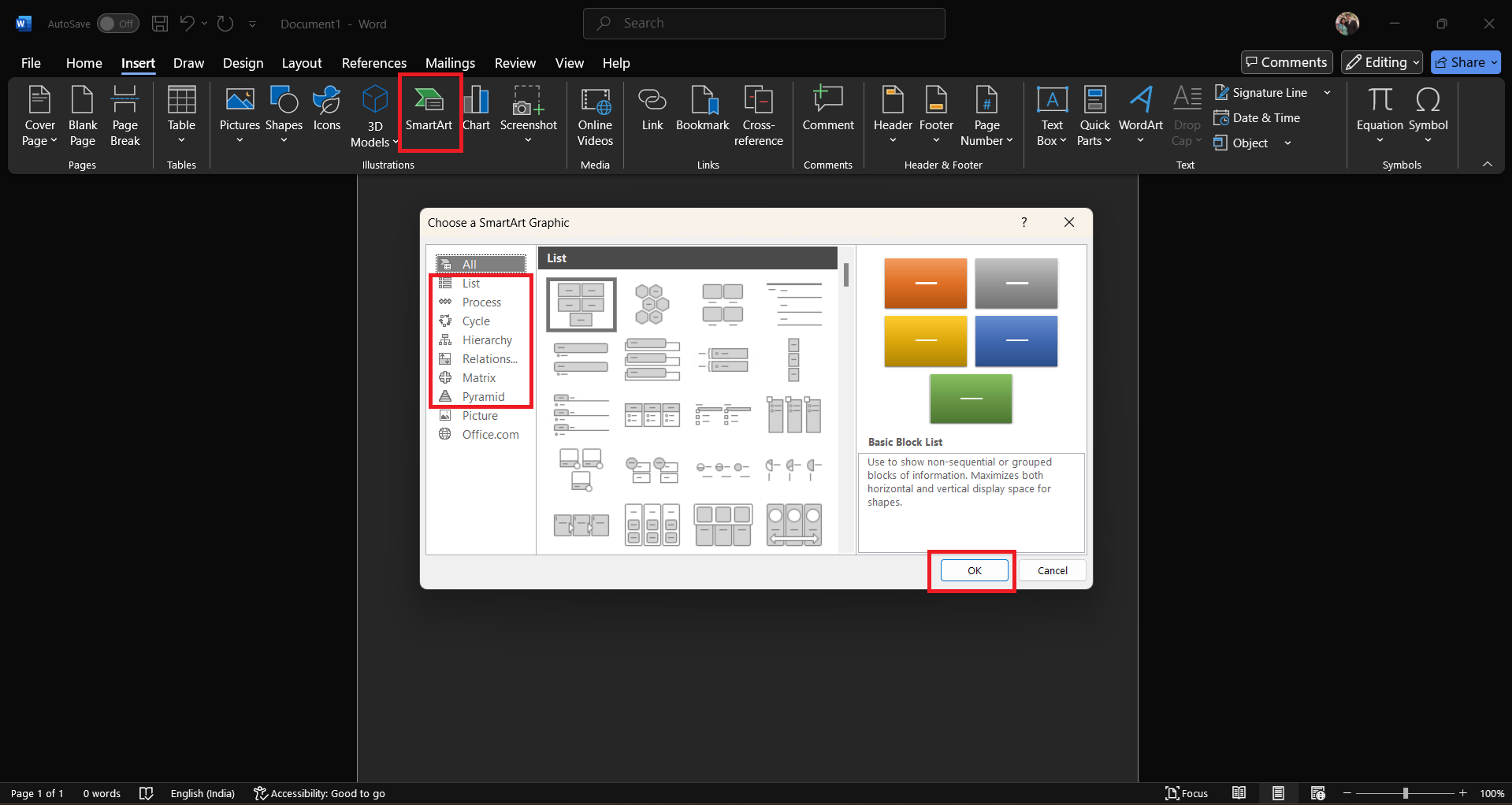Open the File tab
This screenshot has height=805, width=1512.
(31, 63)
